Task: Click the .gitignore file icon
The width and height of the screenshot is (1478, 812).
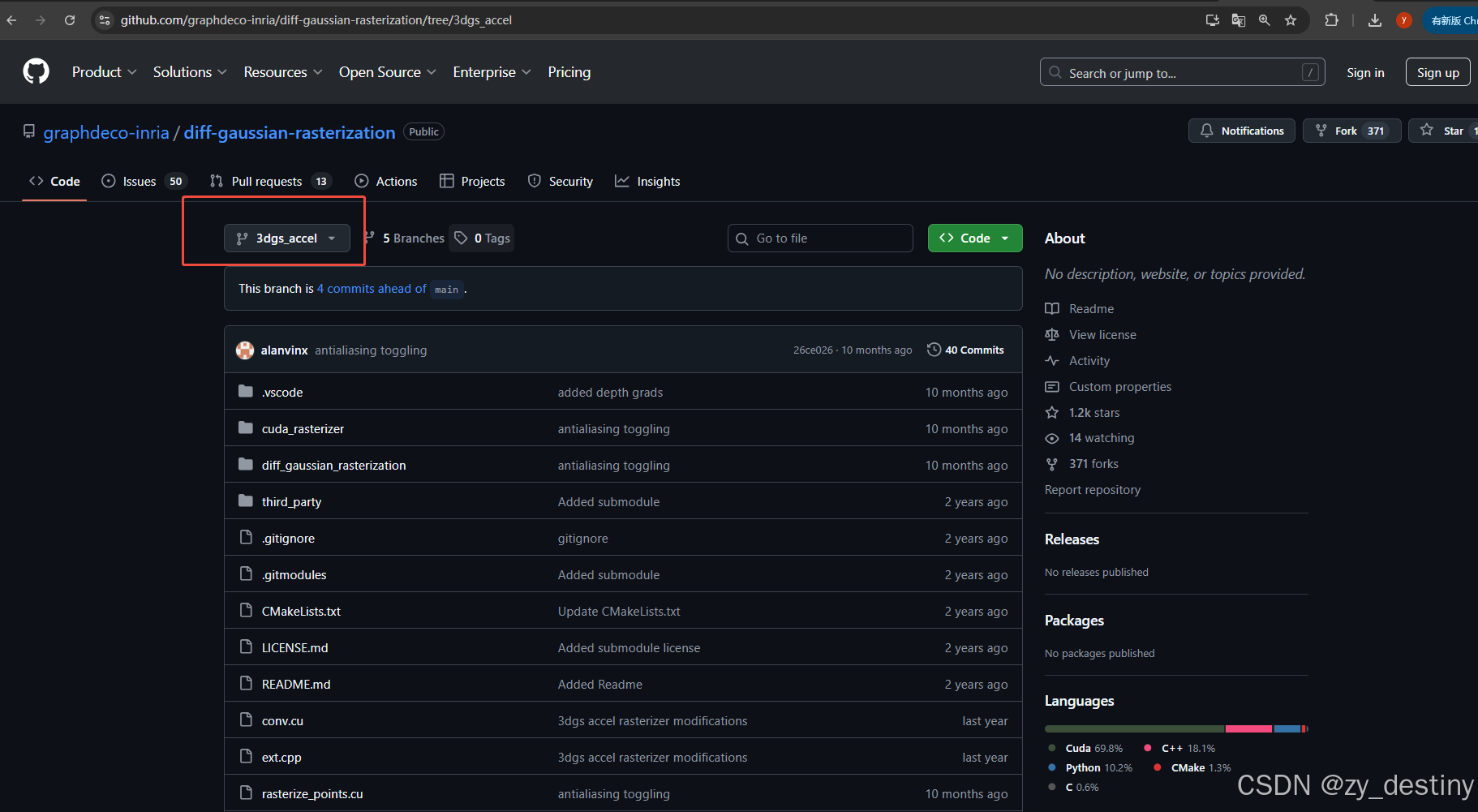Action: [x=246, y=538]
